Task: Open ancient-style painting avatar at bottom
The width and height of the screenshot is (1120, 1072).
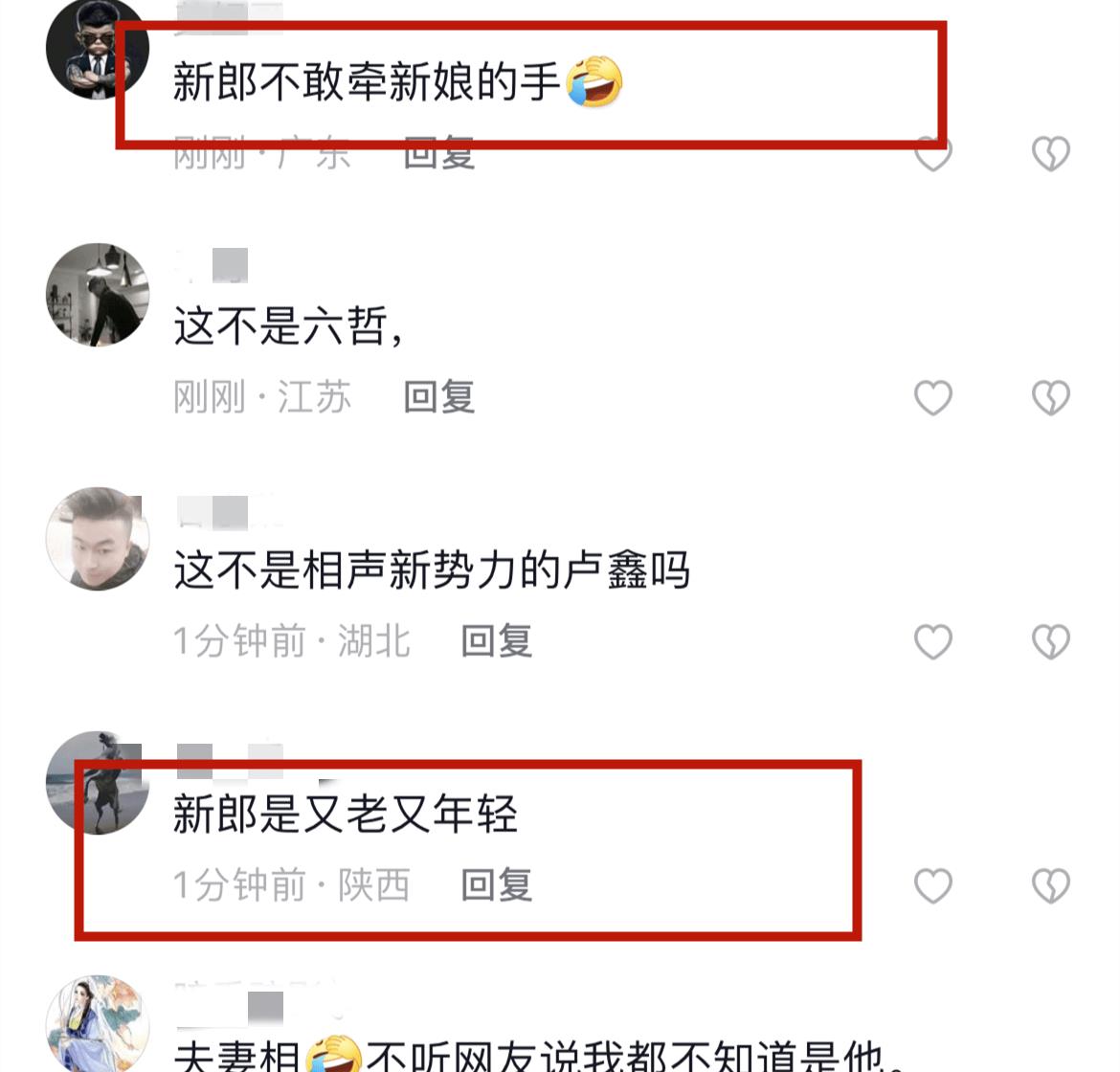Action: point(97,1024)
